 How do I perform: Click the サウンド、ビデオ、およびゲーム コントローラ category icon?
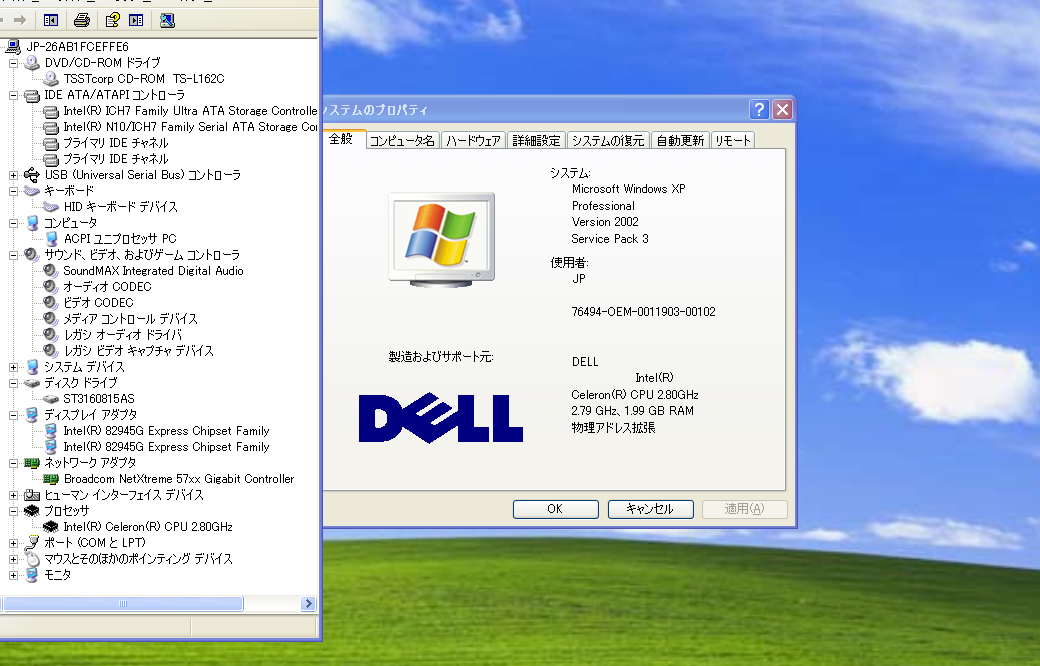point(32,255)
